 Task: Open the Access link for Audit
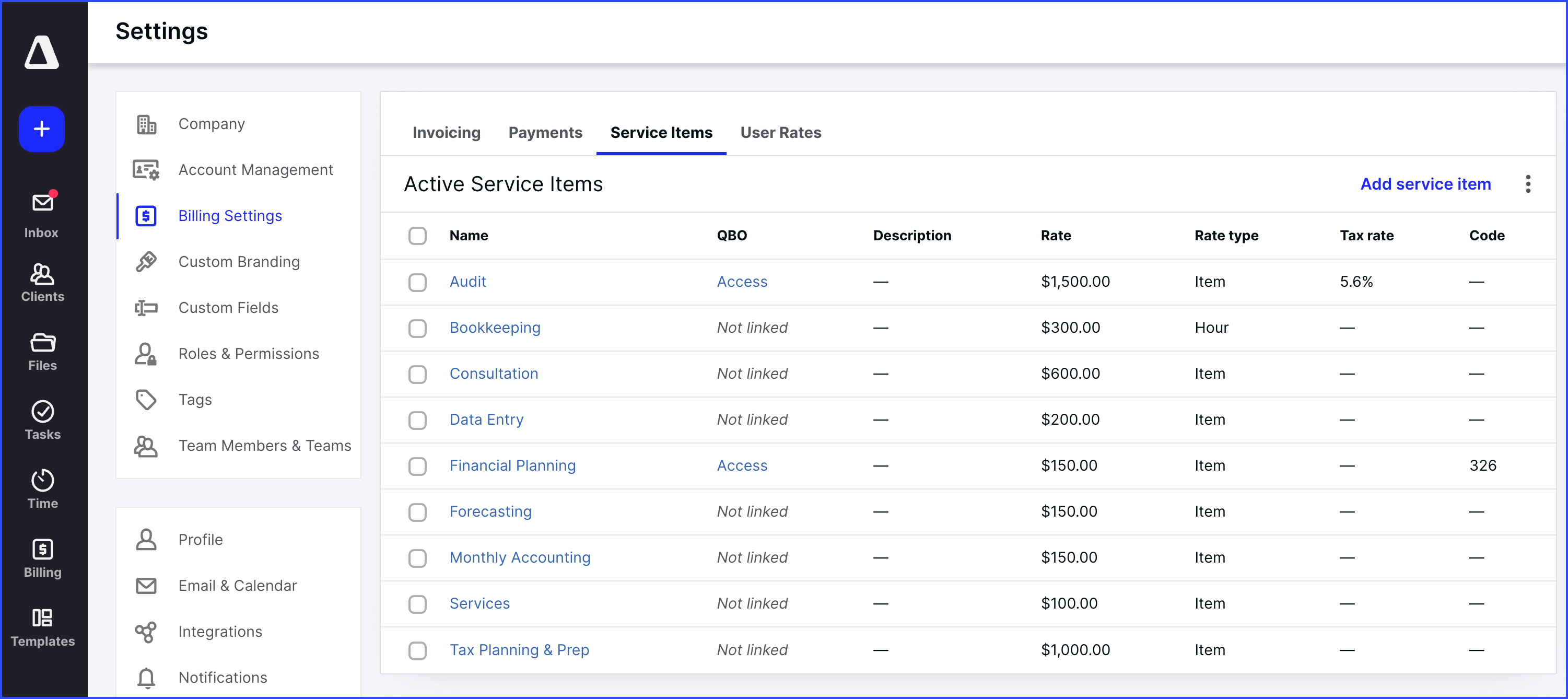(742, 281)
